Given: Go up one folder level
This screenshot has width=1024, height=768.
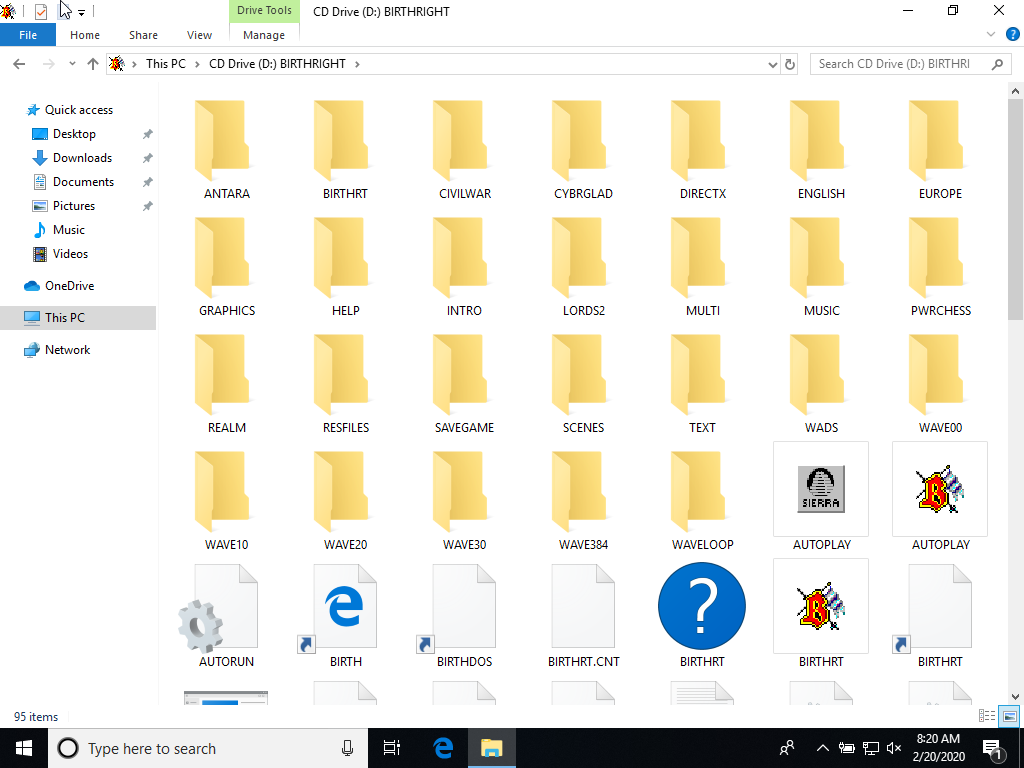Looking at the screenshot, I should coord(93,64).
